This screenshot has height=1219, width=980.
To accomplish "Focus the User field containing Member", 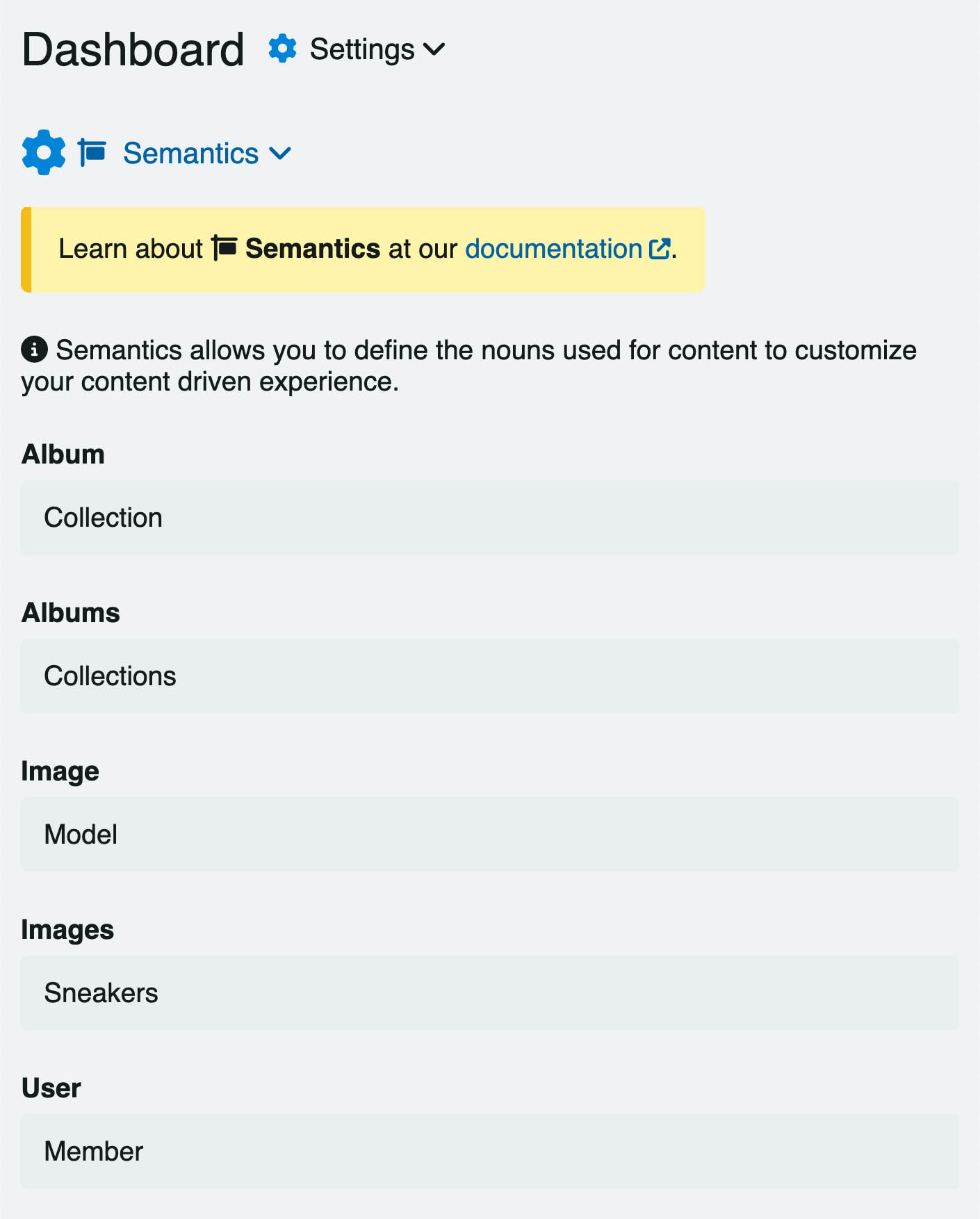I will pyautogui.click(x=490, y=1152).
